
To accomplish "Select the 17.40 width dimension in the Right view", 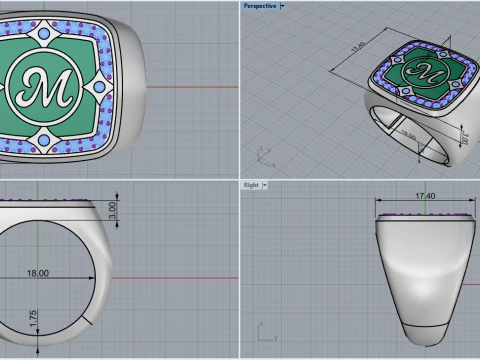I will point(425,196).
